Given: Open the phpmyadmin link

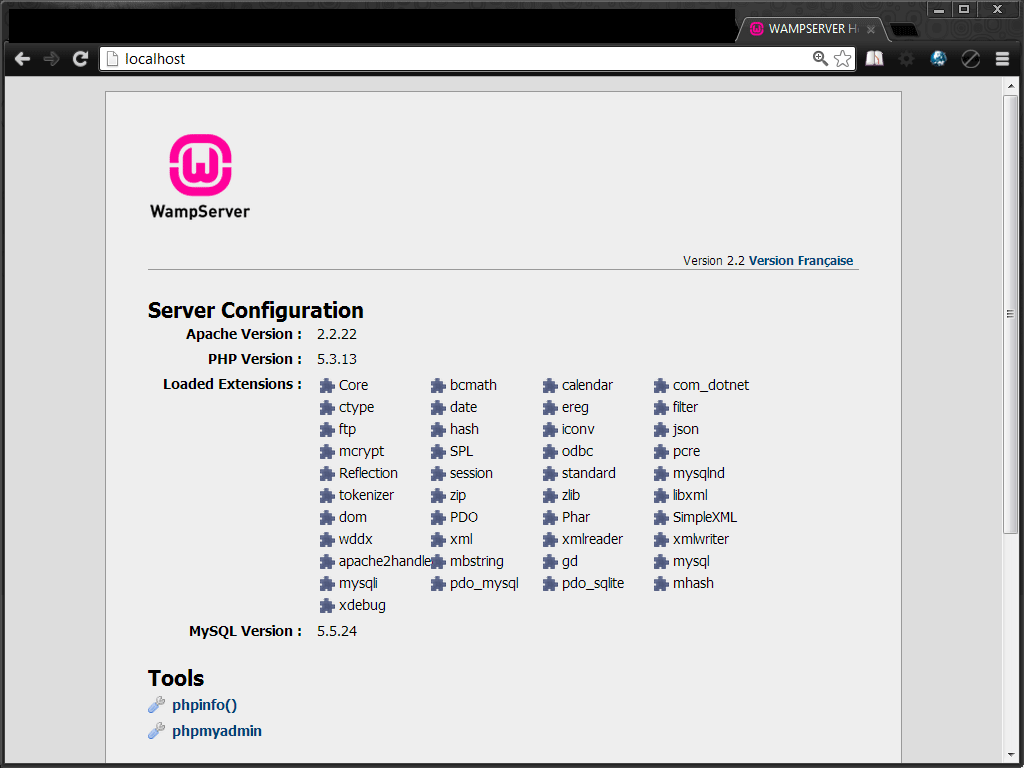Looking at the screenshot, I should click(x=217, y=731).
